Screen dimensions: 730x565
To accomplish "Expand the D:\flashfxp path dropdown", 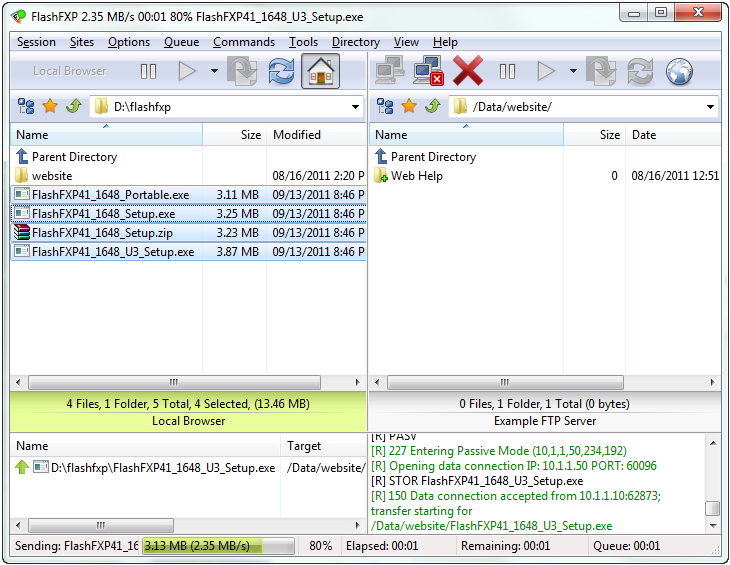I will 355,107.
